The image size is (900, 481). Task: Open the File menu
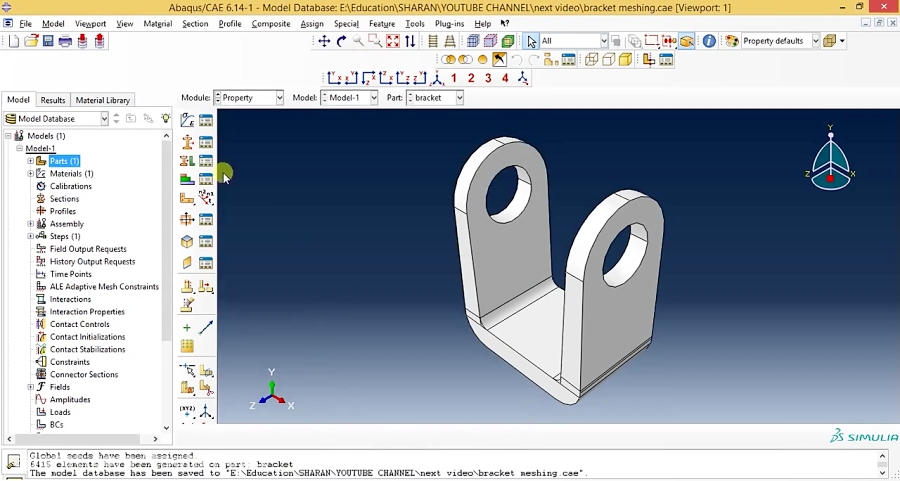pyautogui.click(x=25, y=24)
